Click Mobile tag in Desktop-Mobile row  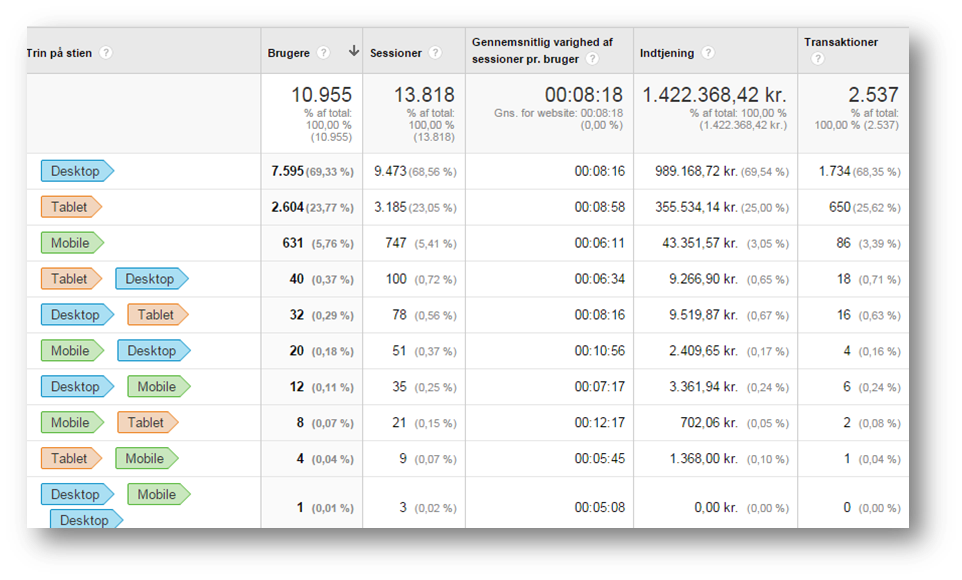click(x=159, y=387)
